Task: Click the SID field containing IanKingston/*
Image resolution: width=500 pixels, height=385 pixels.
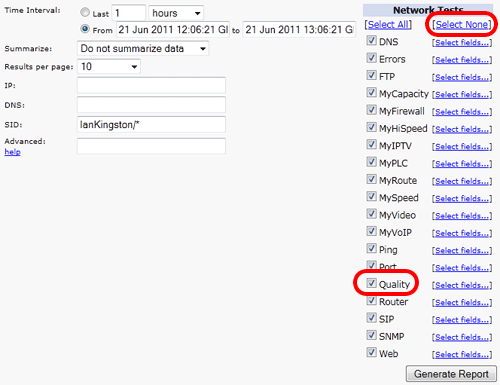Action: pyautogui.click(x=151, y=125)
